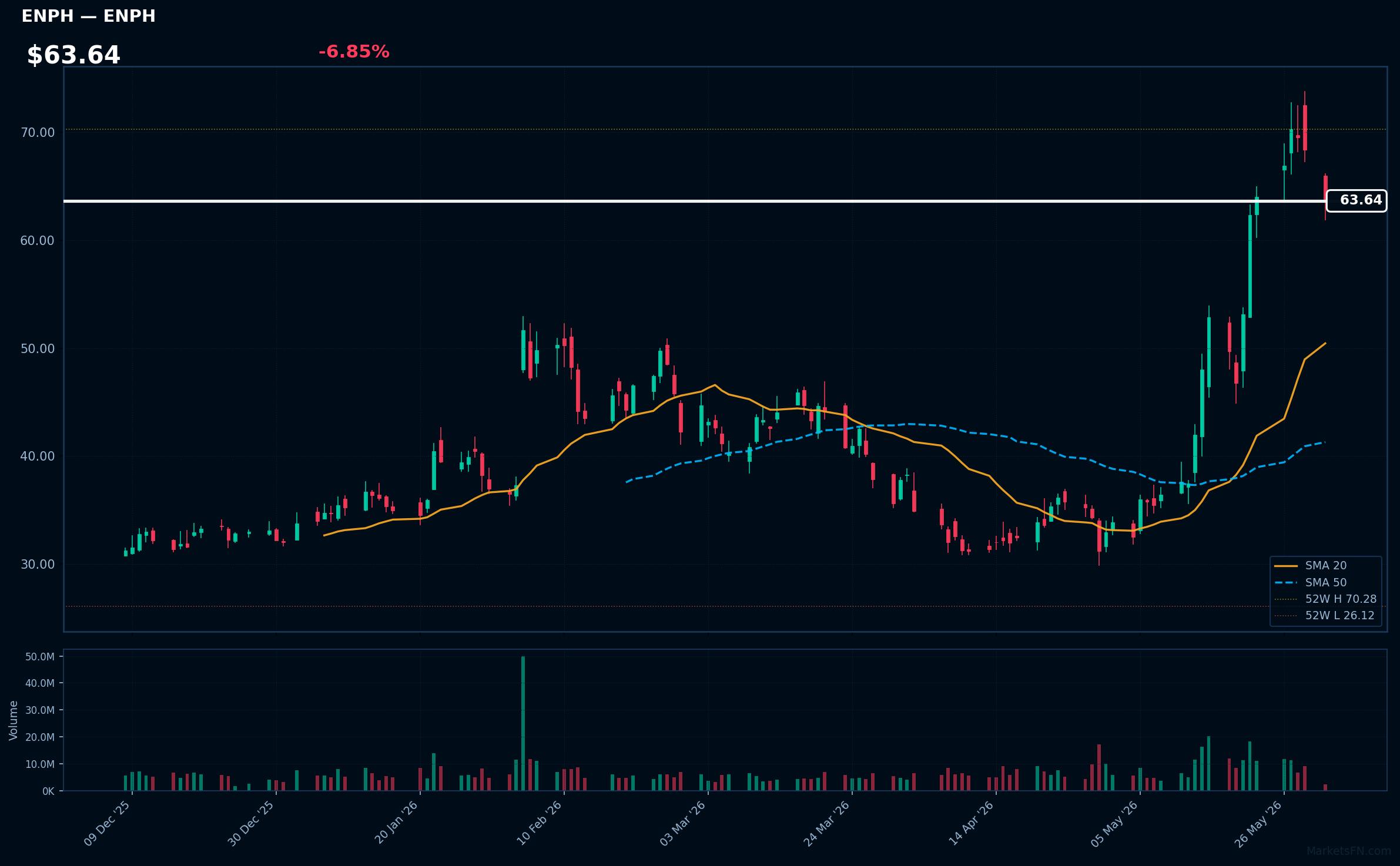The height and width of the screenshot is (866, 1400).
Task: Click the 63.64 current price tag
Action: click(1357, 200)
